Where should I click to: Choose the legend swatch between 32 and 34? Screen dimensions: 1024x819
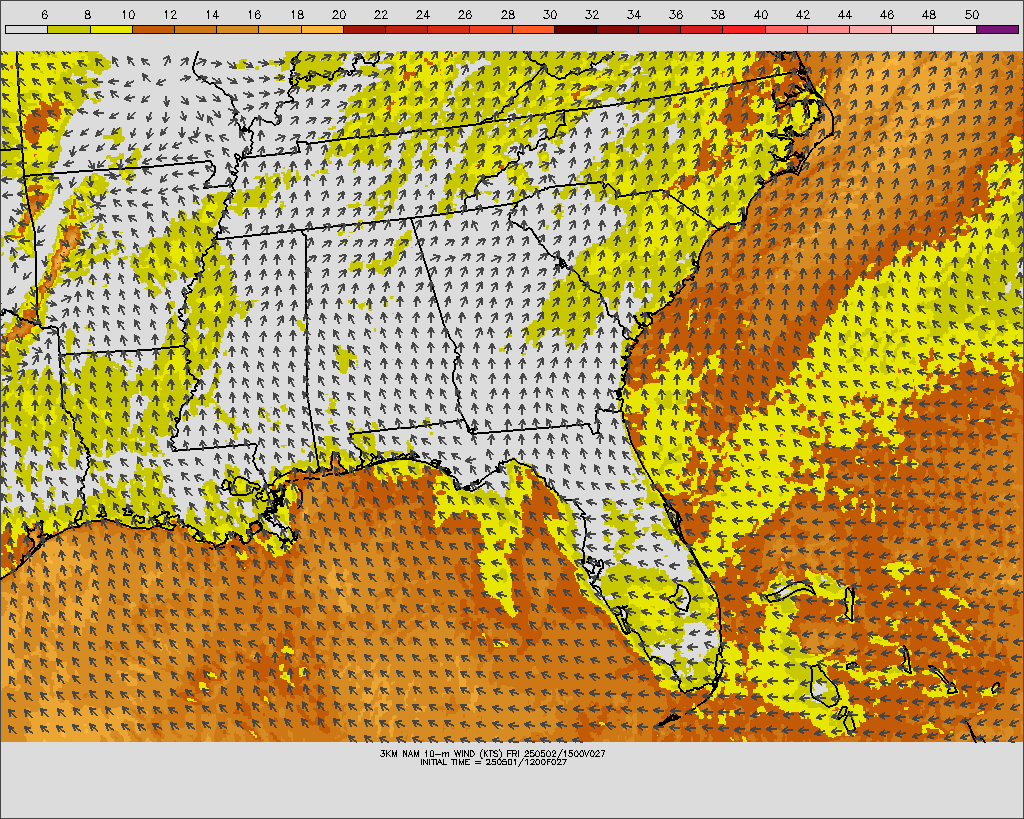pyautogui.click(x=617, y=29)
